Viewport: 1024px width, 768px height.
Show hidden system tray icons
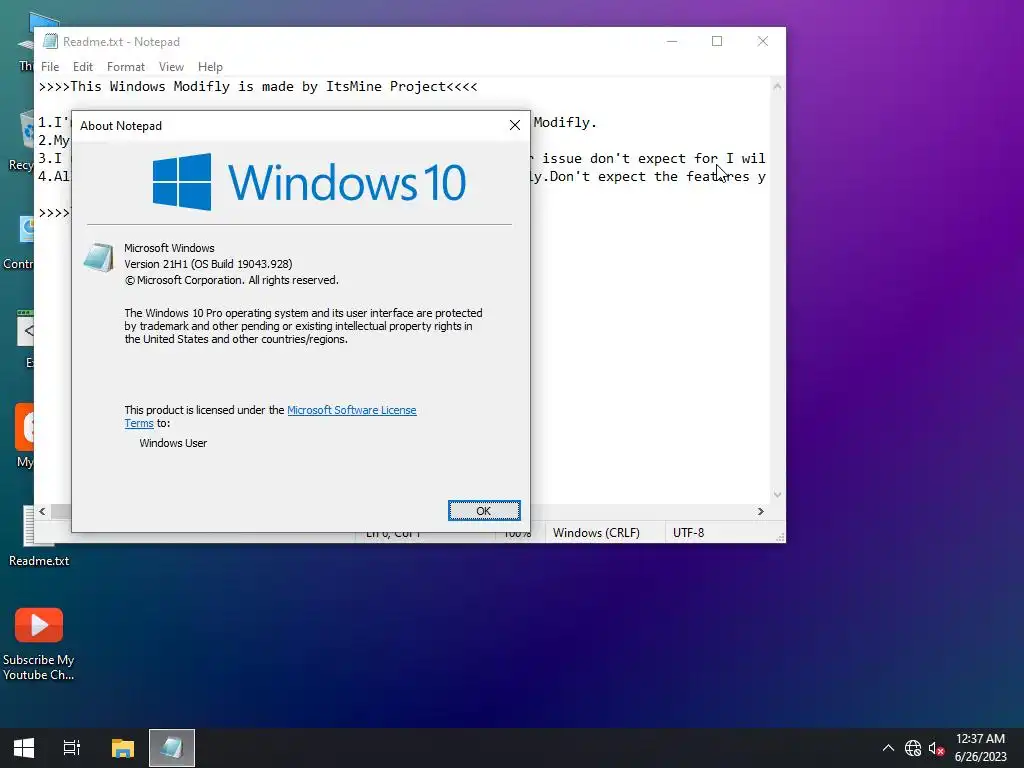[x=888, y=748]
